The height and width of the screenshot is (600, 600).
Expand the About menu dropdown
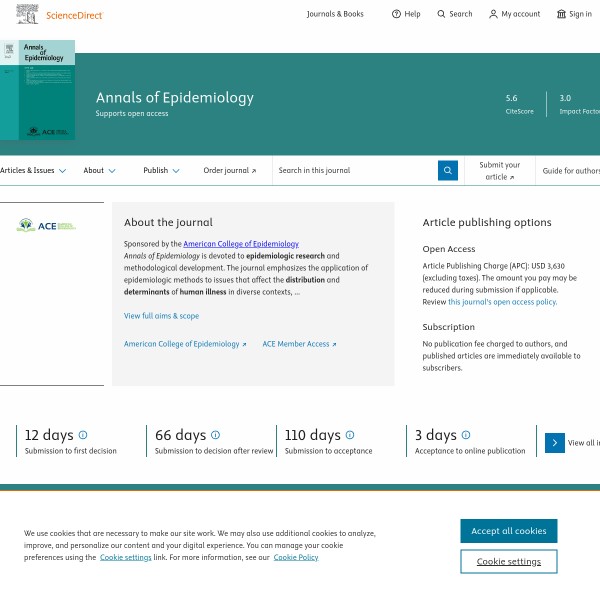(x=111, y=171)
